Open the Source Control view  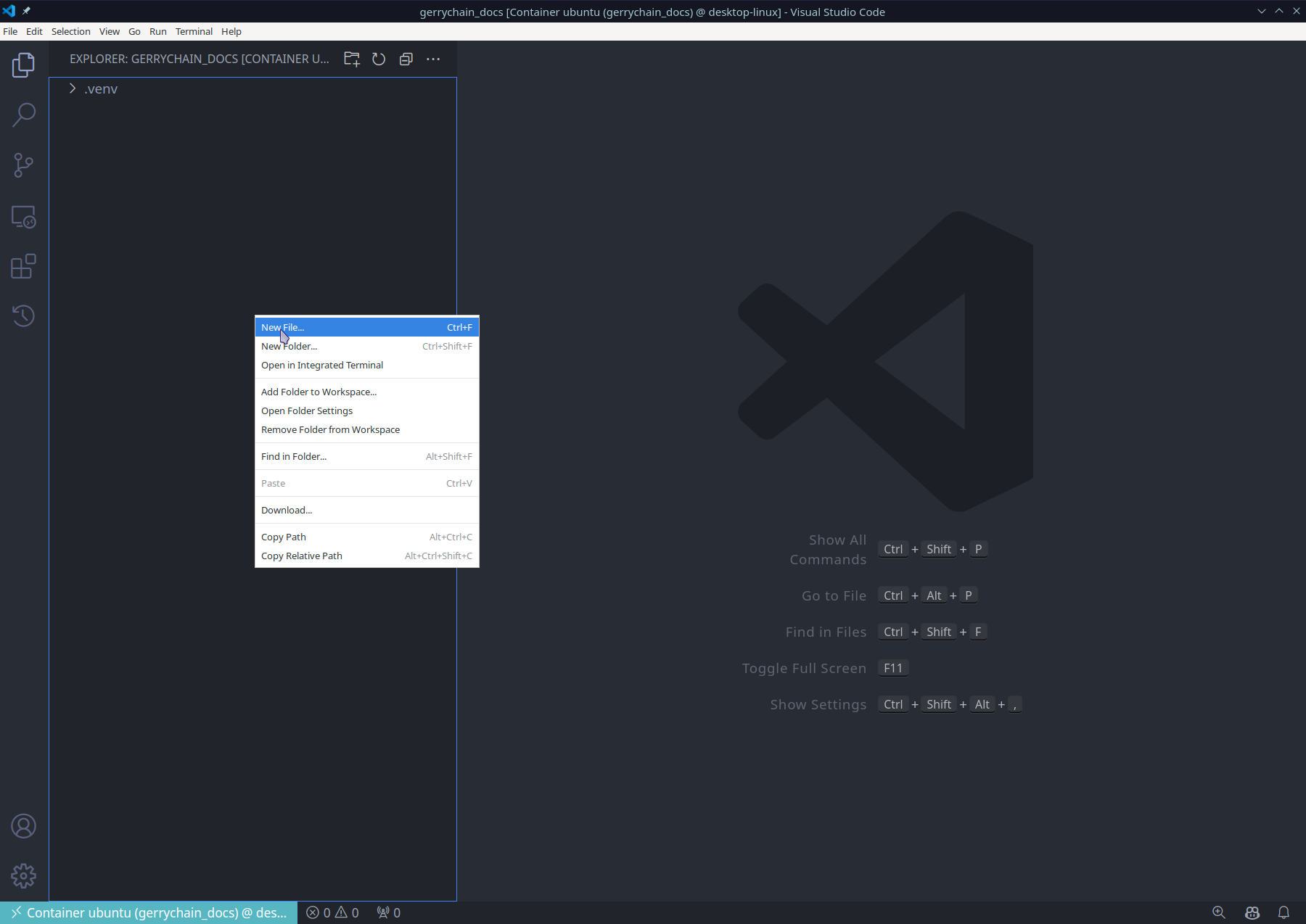(24, 165)
